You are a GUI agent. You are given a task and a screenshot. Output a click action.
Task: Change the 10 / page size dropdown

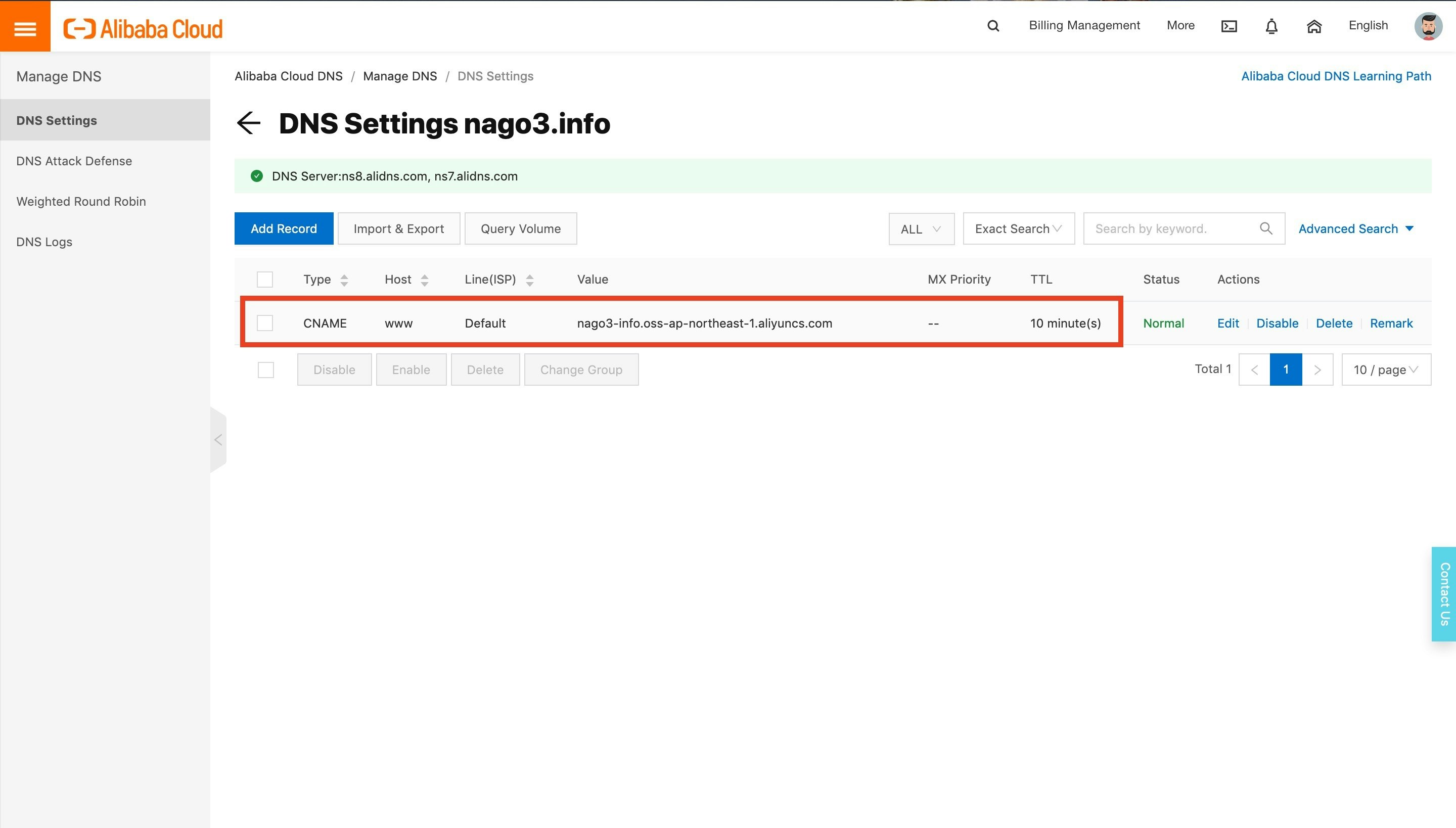pos(1386,370)
